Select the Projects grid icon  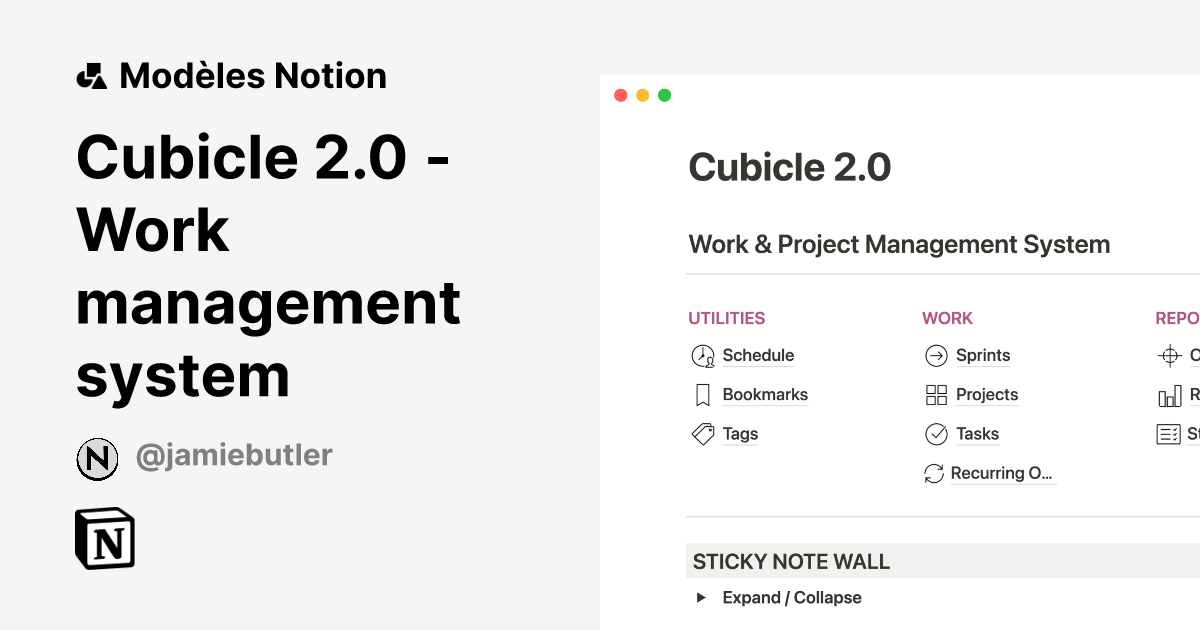(936, 394)
